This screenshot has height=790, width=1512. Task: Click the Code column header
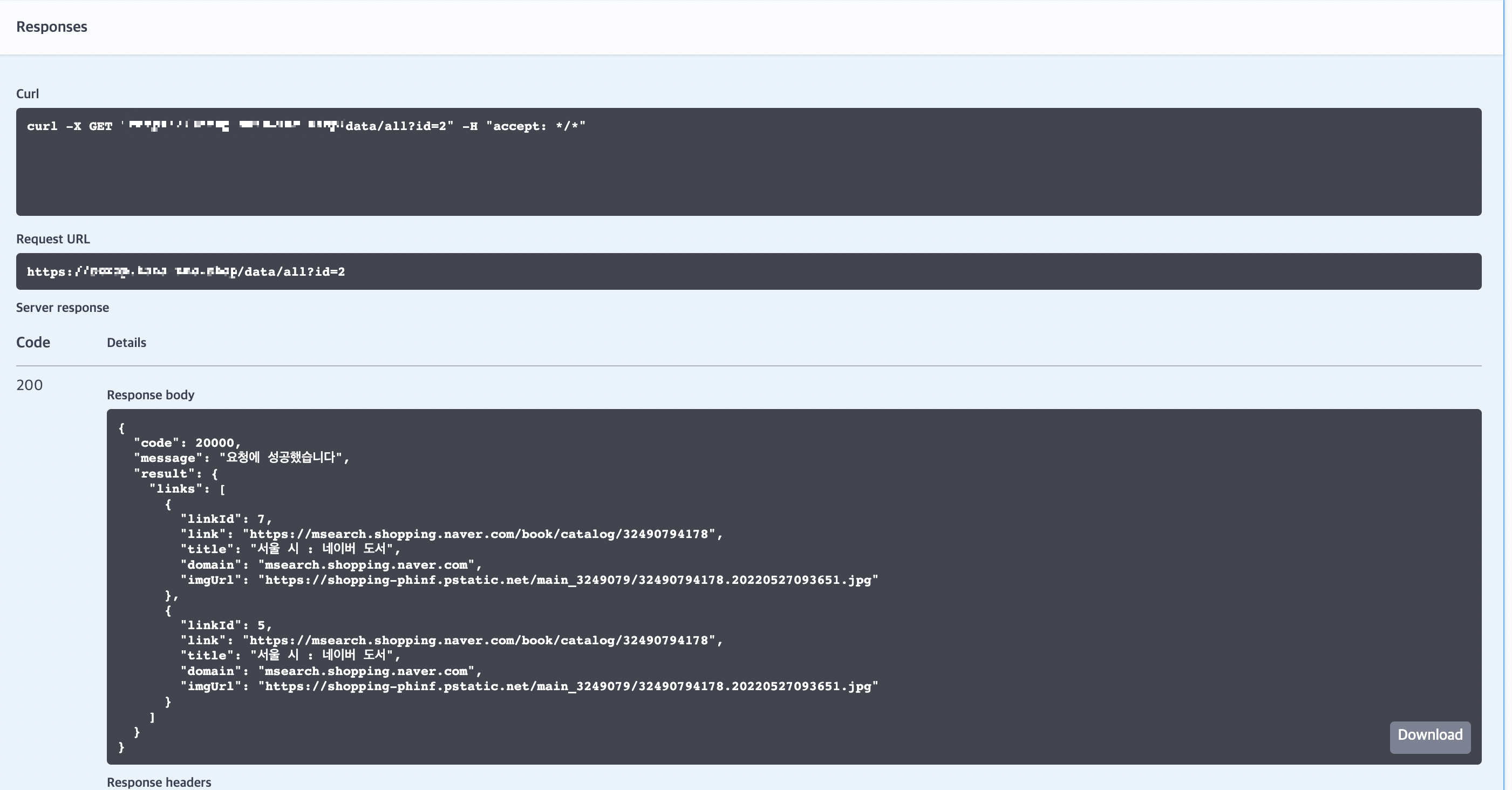33,343
